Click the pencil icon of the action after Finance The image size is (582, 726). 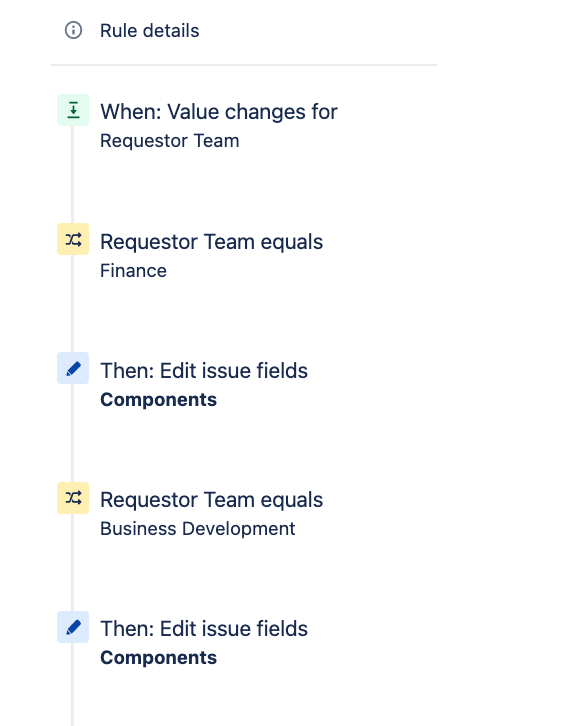pyautogui.click(x=73, y=368)
